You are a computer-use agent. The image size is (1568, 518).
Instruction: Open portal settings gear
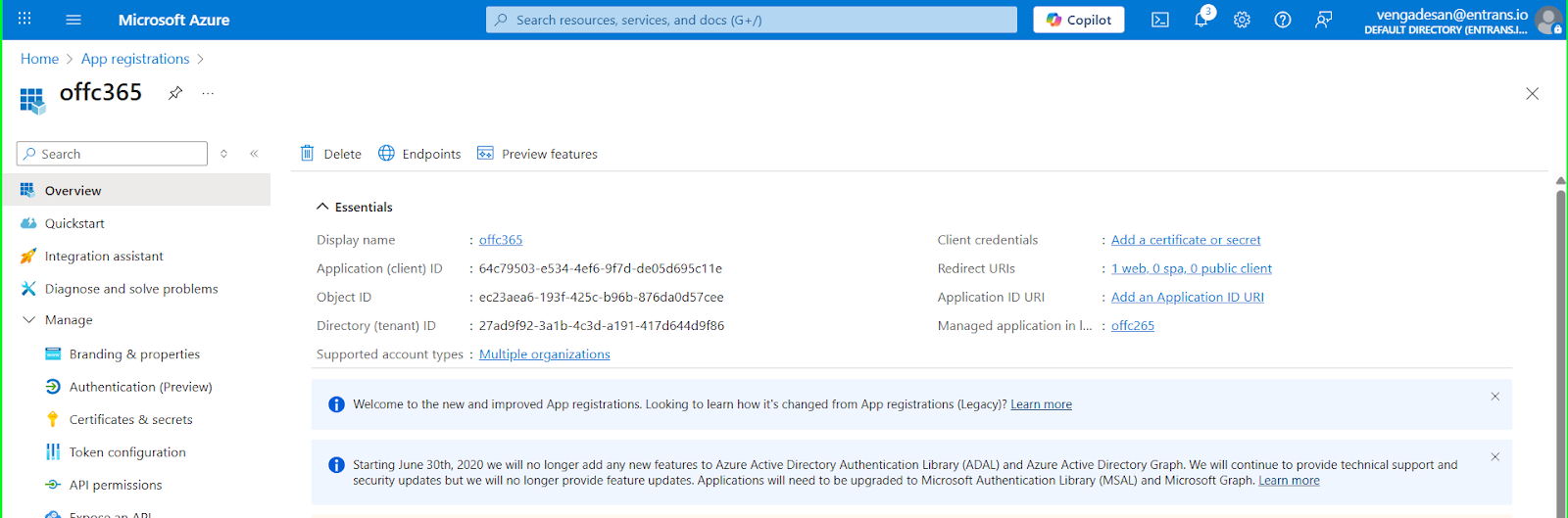pos(1242,20)
